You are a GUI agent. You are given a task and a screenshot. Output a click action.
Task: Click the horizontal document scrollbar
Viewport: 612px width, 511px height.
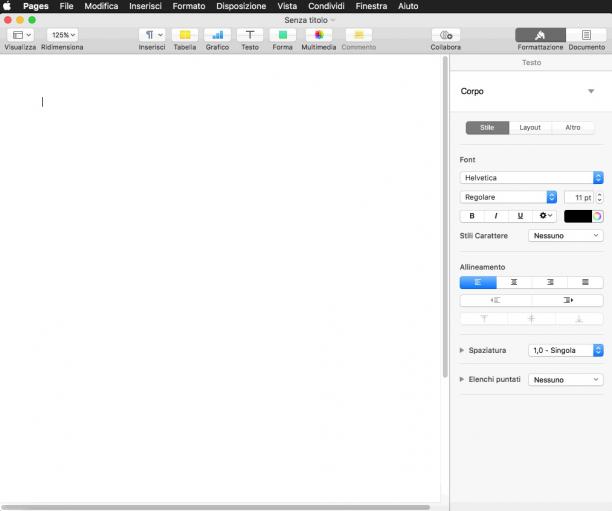[x=215, y=507]
